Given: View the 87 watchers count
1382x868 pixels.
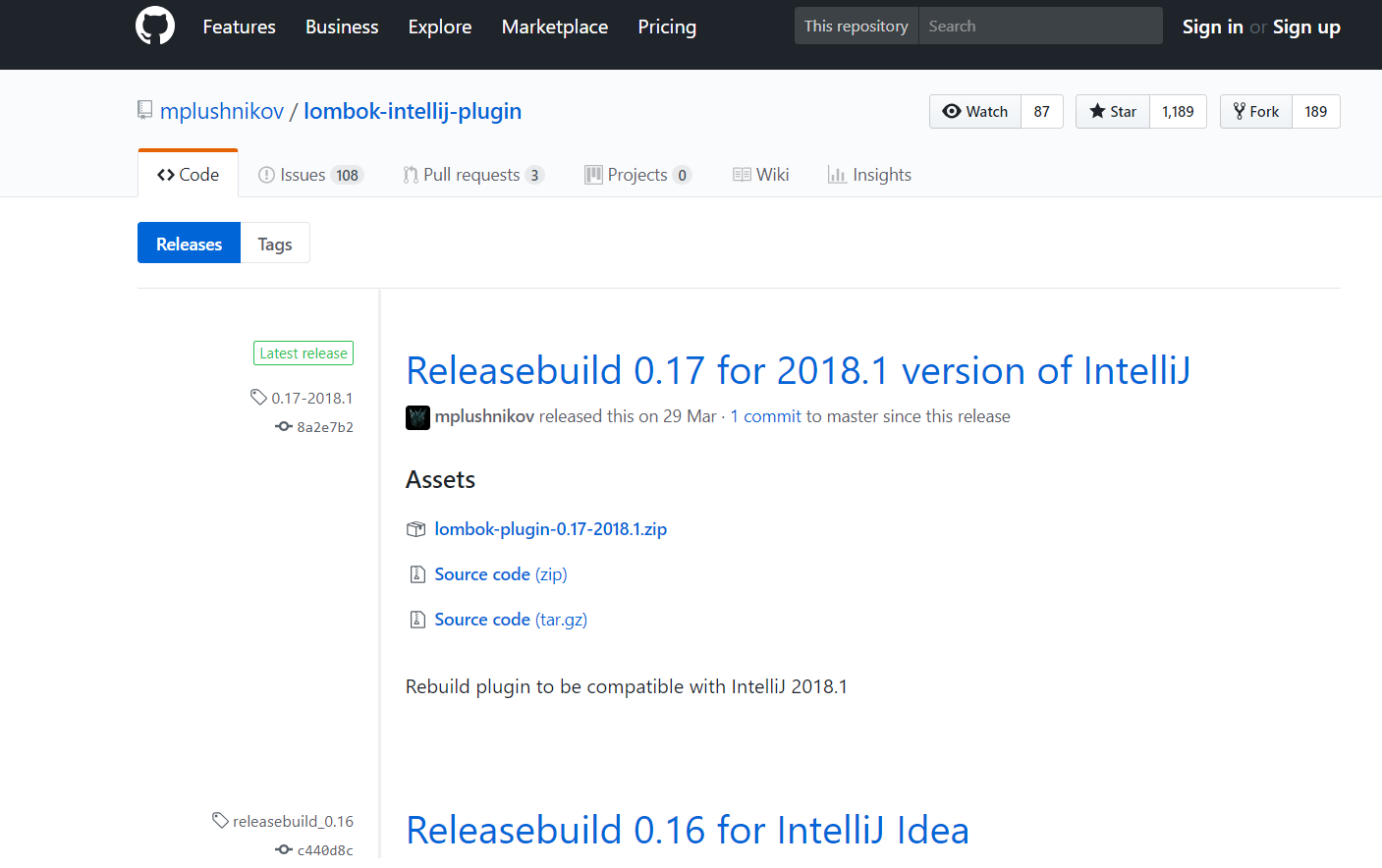Looking at the screenshot, I should point(1042,111).
